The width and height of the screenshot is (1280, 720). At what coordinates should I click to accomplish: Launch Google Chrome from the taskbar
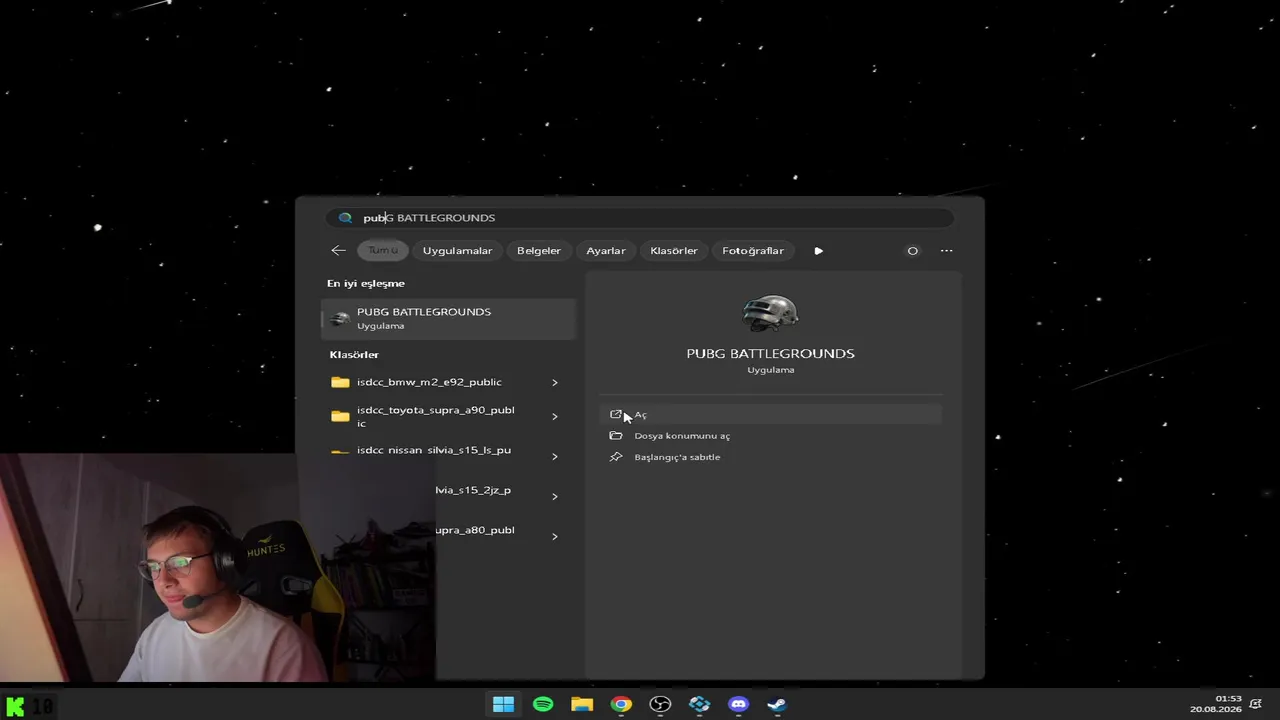tap(621, 704)
